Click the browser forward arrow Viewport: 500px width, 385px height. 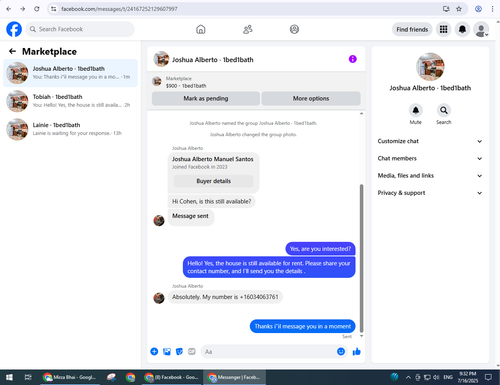pyautogui.click(x=23, y=9)
